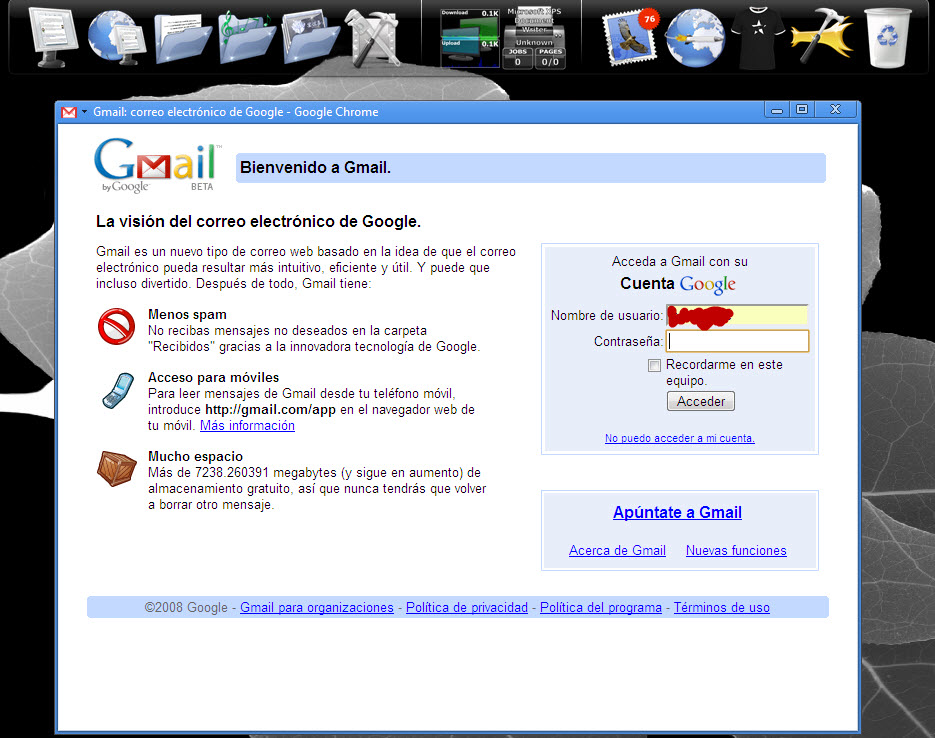Focus the Contraseña password field
Screen dimensions: 935x738
(x=737, y=341)
